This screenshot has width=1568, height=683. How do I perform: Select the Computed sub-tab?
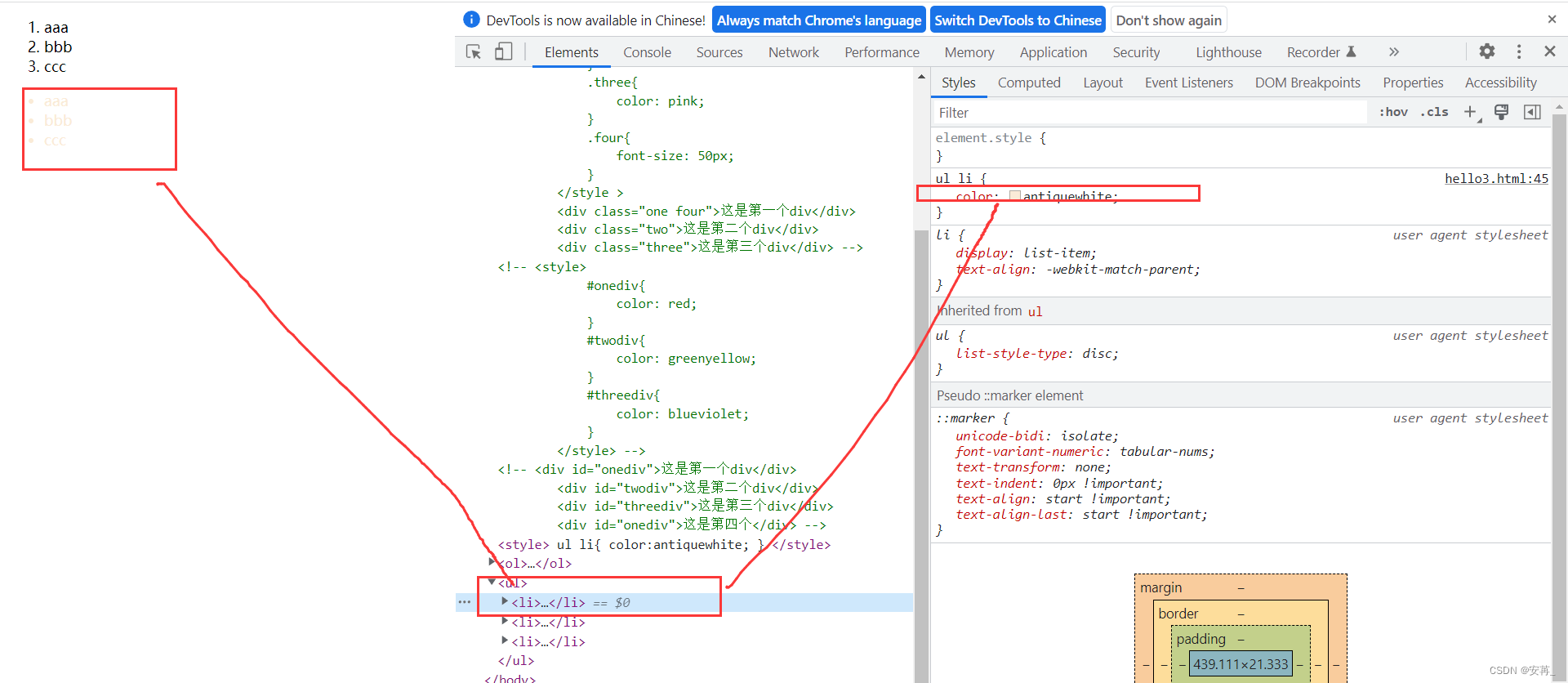click(1029, 83)
